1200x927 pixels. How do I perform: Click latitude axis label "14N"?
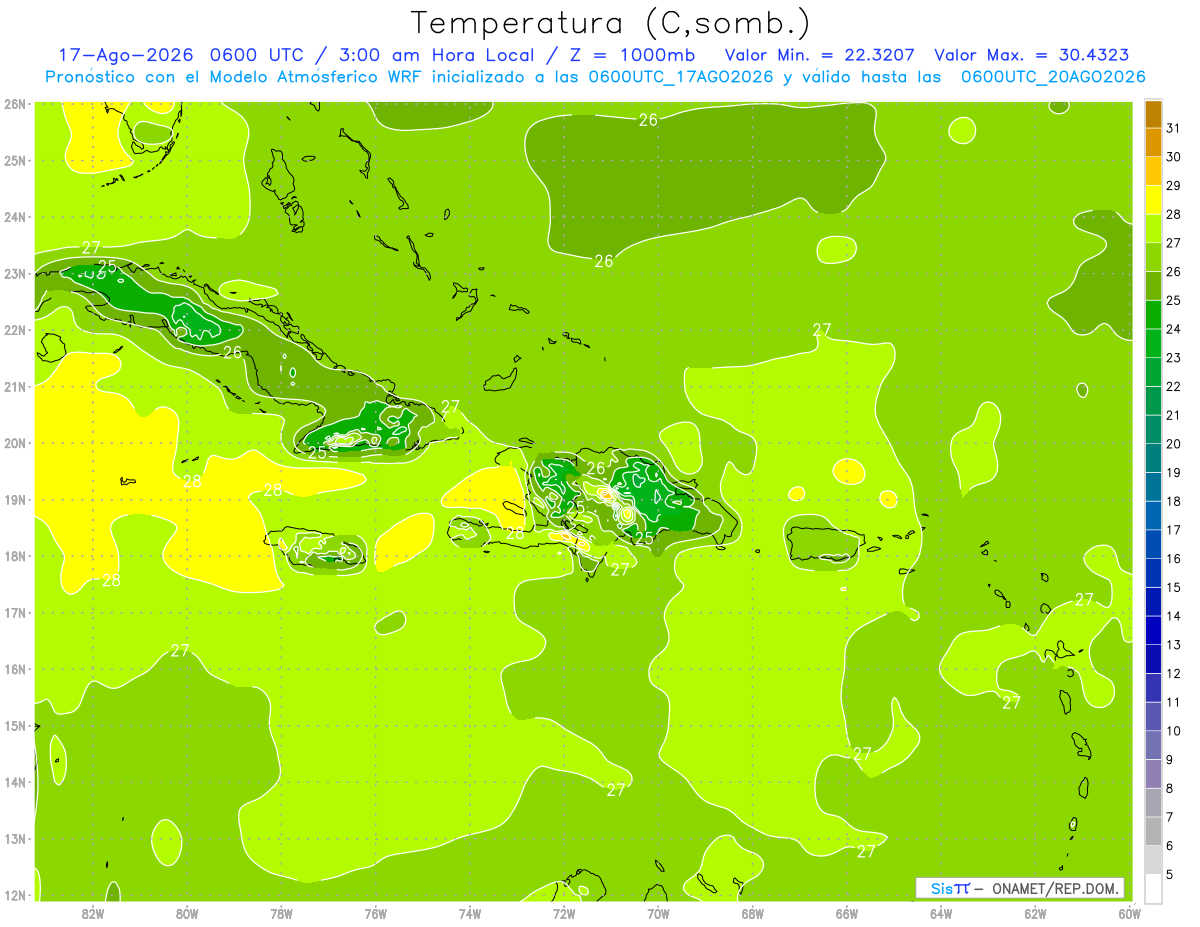[x=15, y=782]
